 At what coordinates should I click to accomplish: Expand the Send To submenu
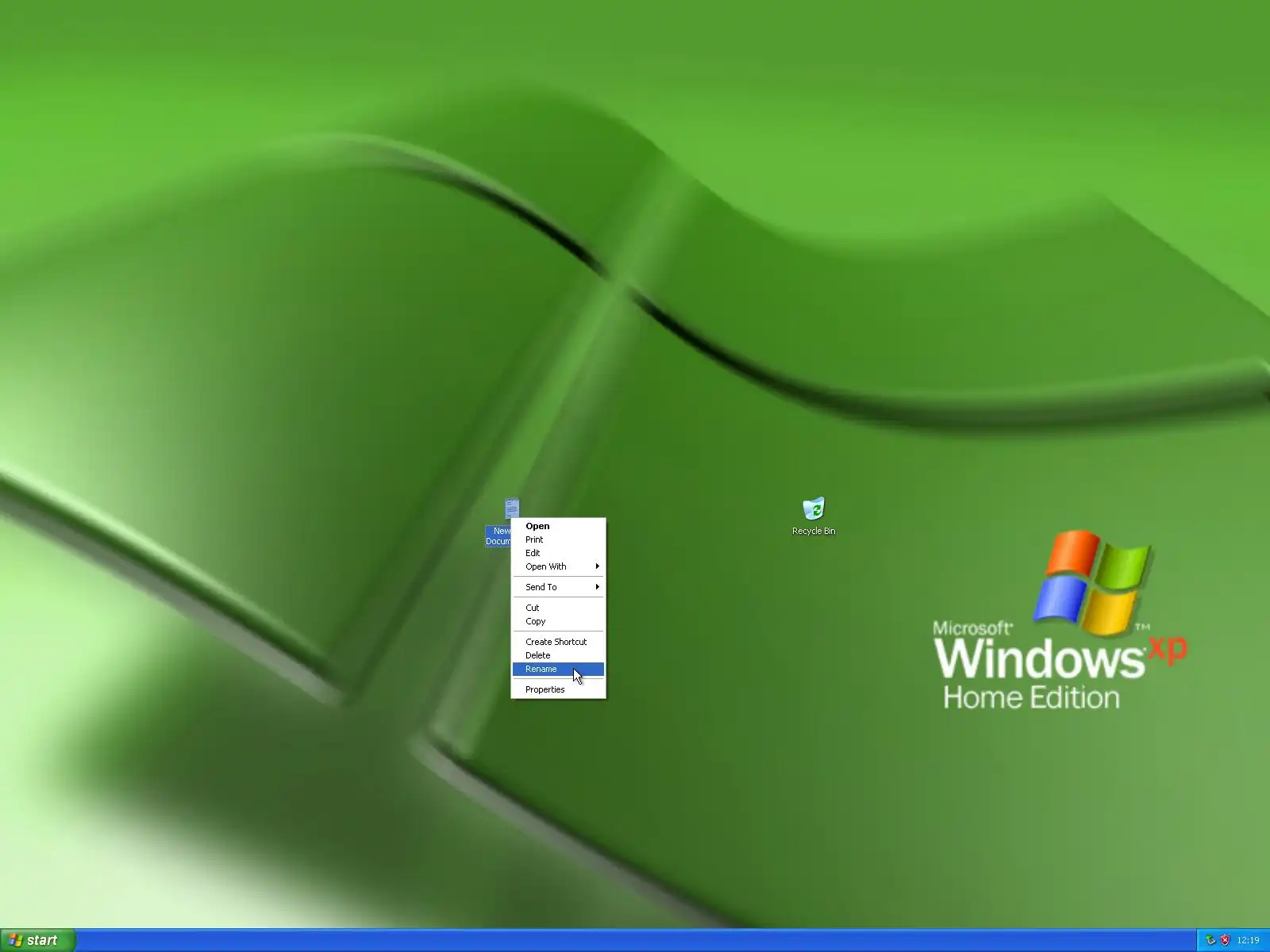click(558, 587)
